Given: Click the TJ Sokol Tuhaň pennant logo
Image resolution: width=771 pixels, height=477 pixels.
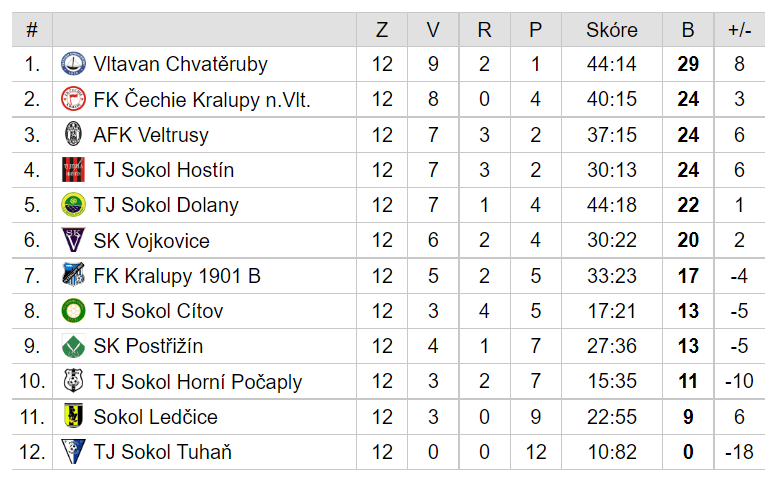Looking at the screenshot, I should point(73,452).
